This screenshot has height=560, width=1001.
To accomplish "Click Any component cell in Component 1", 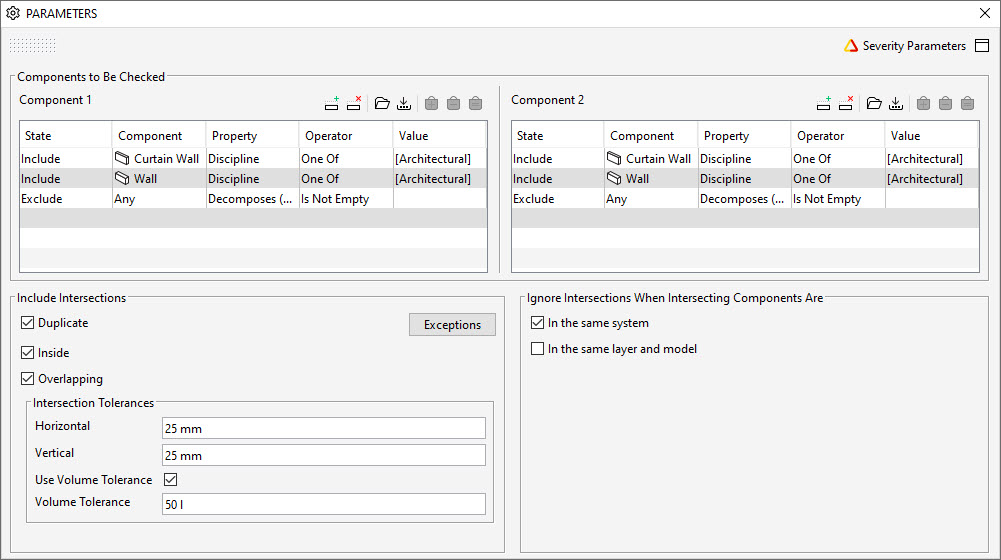I will coord(159,199).
